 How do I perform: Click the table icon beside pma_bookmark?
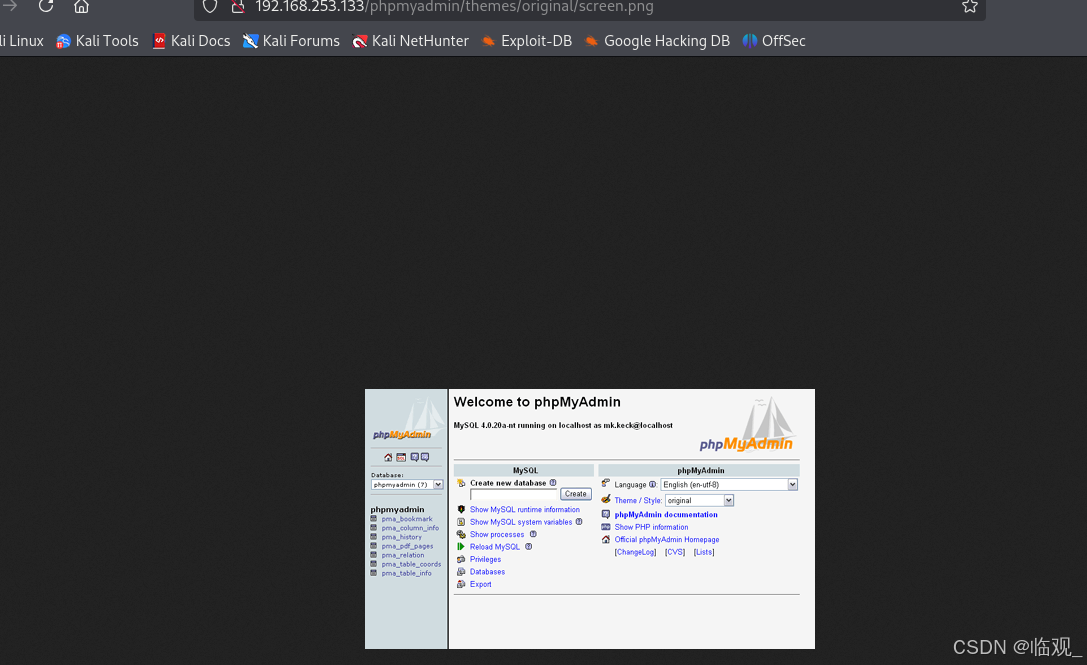point(374,519)
